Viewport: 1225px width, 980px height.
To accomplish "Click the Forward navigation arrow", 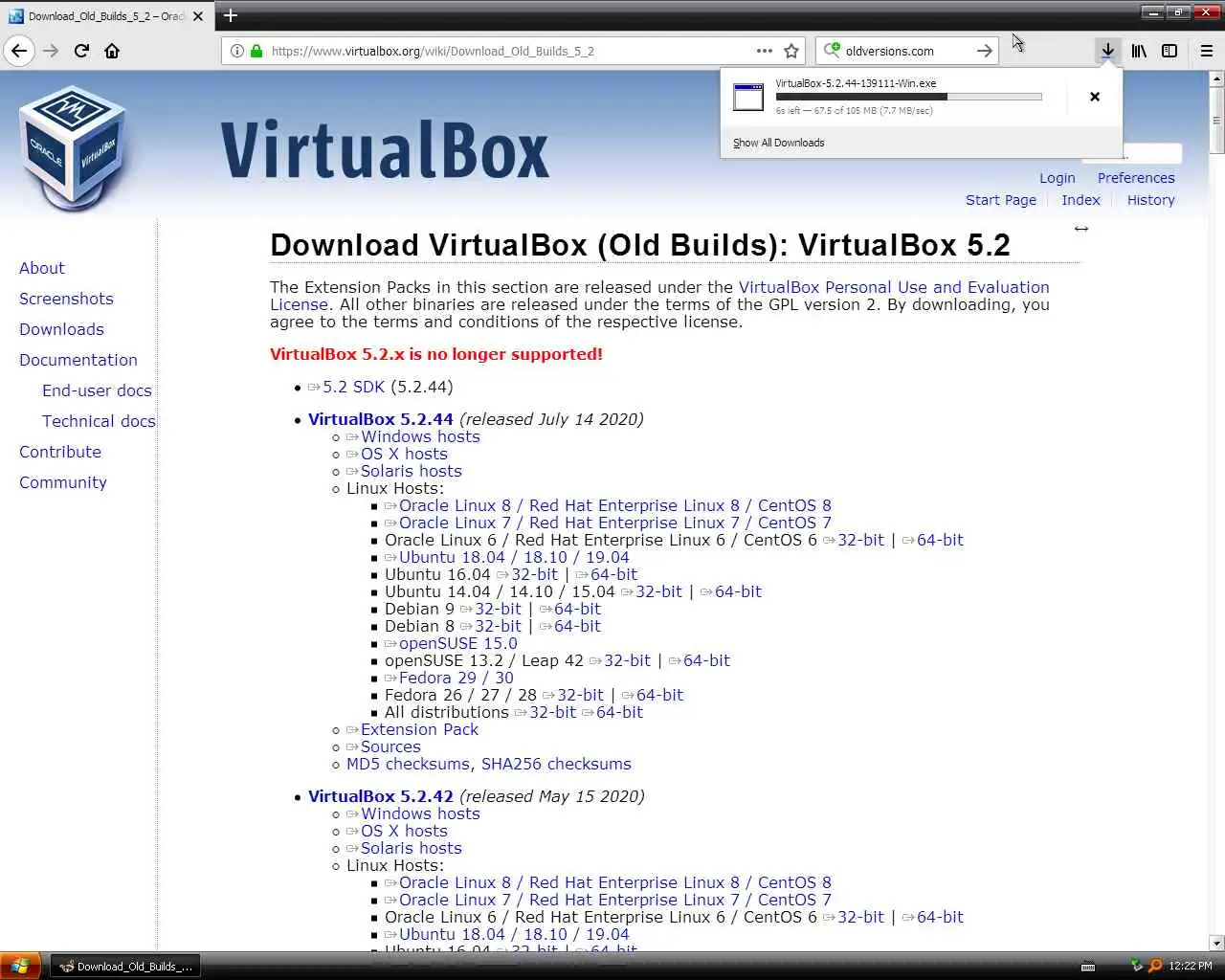I will coord(51,51).
